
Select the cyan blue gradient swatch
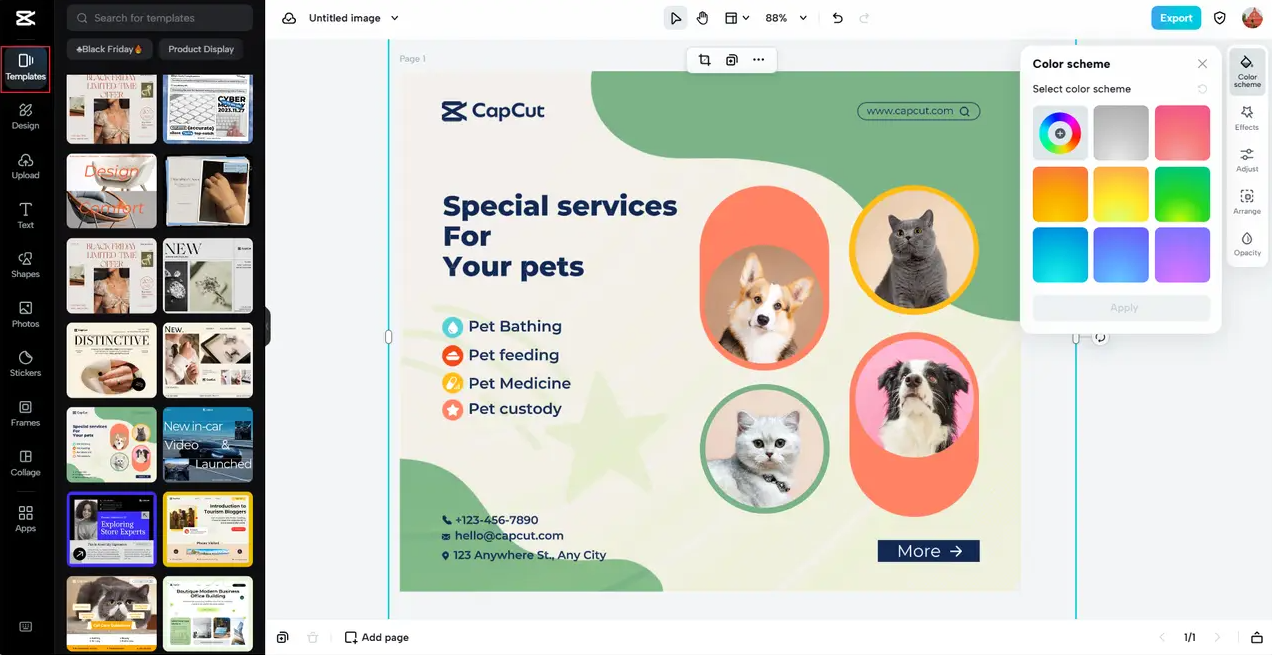[x=1060, y=255]
